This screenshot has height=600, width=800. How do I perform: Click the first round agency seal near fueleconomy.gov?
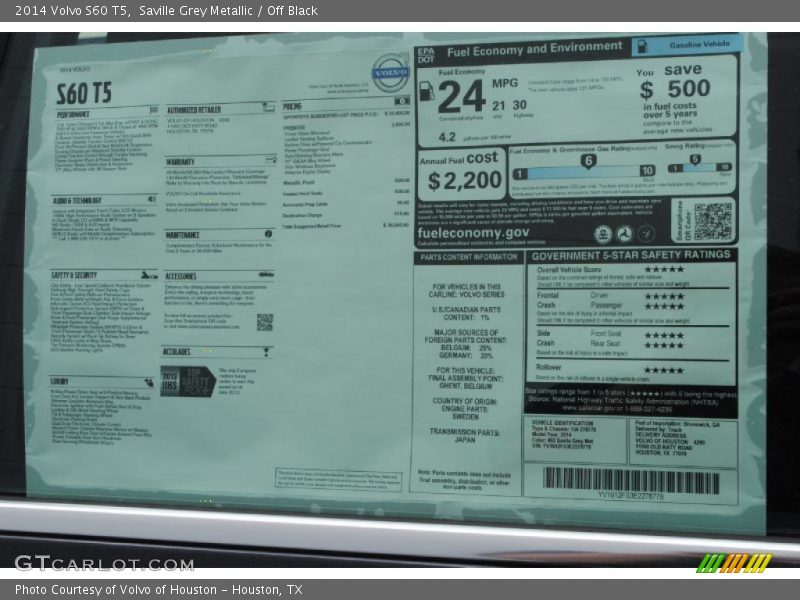pyautogui.click(x=603, y=234)
